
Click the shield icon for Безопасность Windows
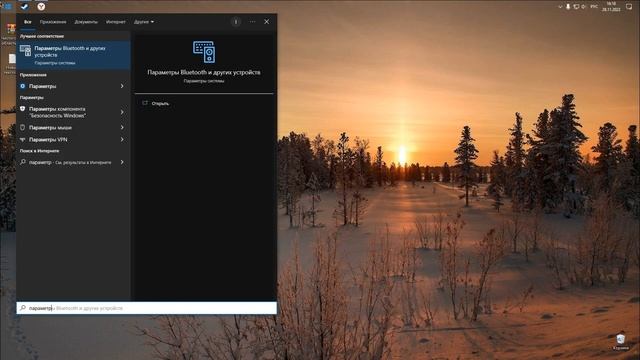(x=22, y=109)
